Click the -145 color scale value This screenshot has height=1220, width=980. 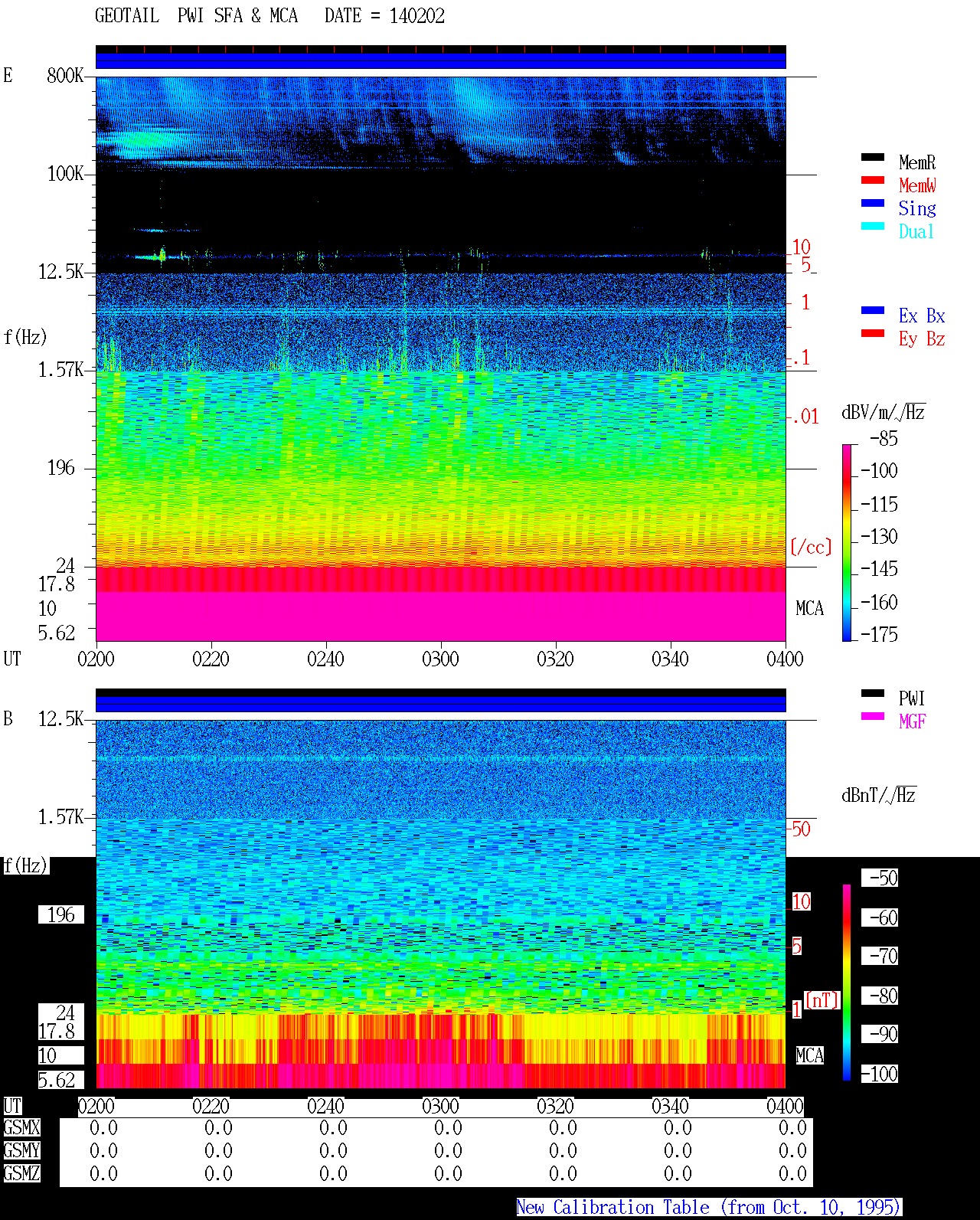(879, 569)
